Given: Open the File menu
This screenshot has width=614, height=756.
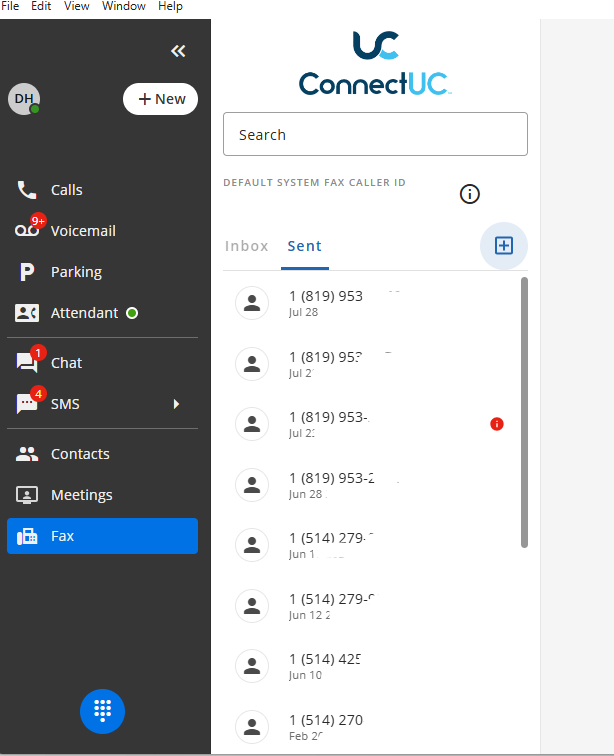Looking at the screenshot, I should (10, 6).
